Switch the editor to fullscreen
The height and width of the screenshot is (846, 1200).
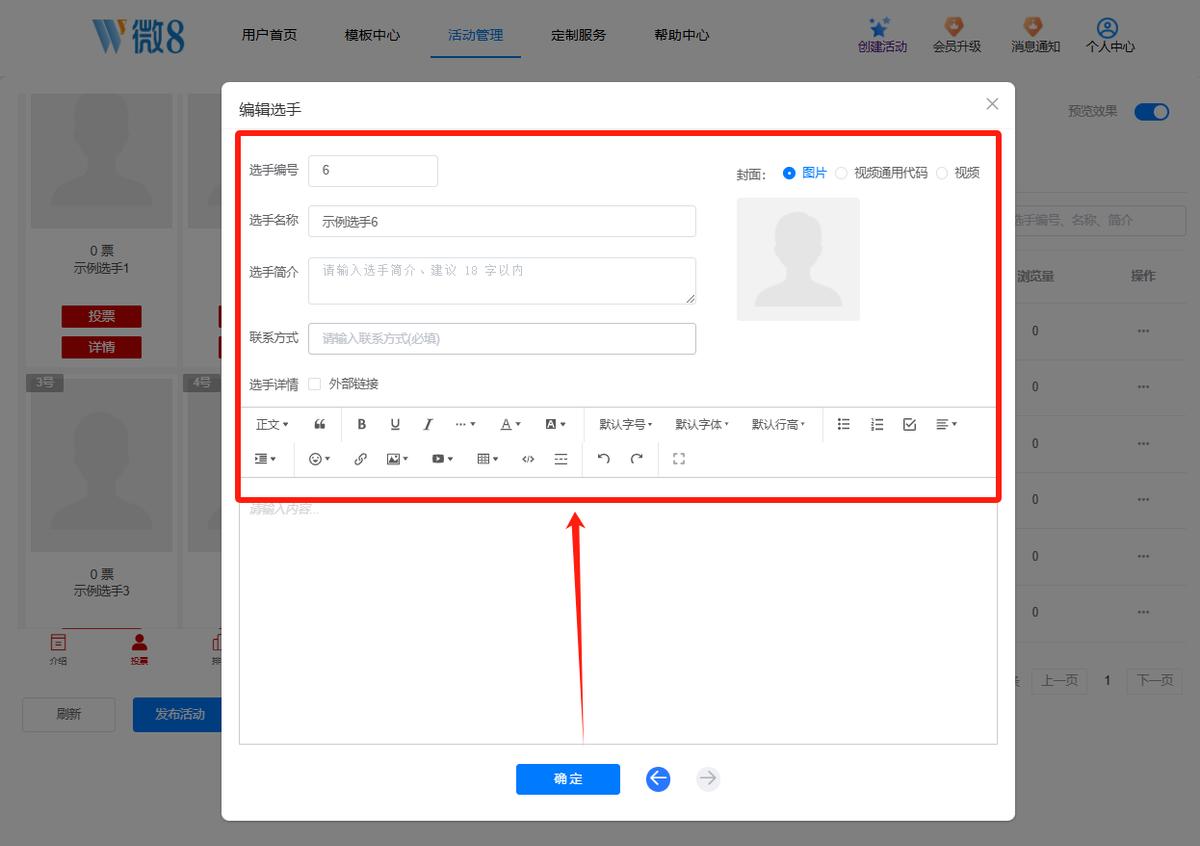[x=679, y=459]
